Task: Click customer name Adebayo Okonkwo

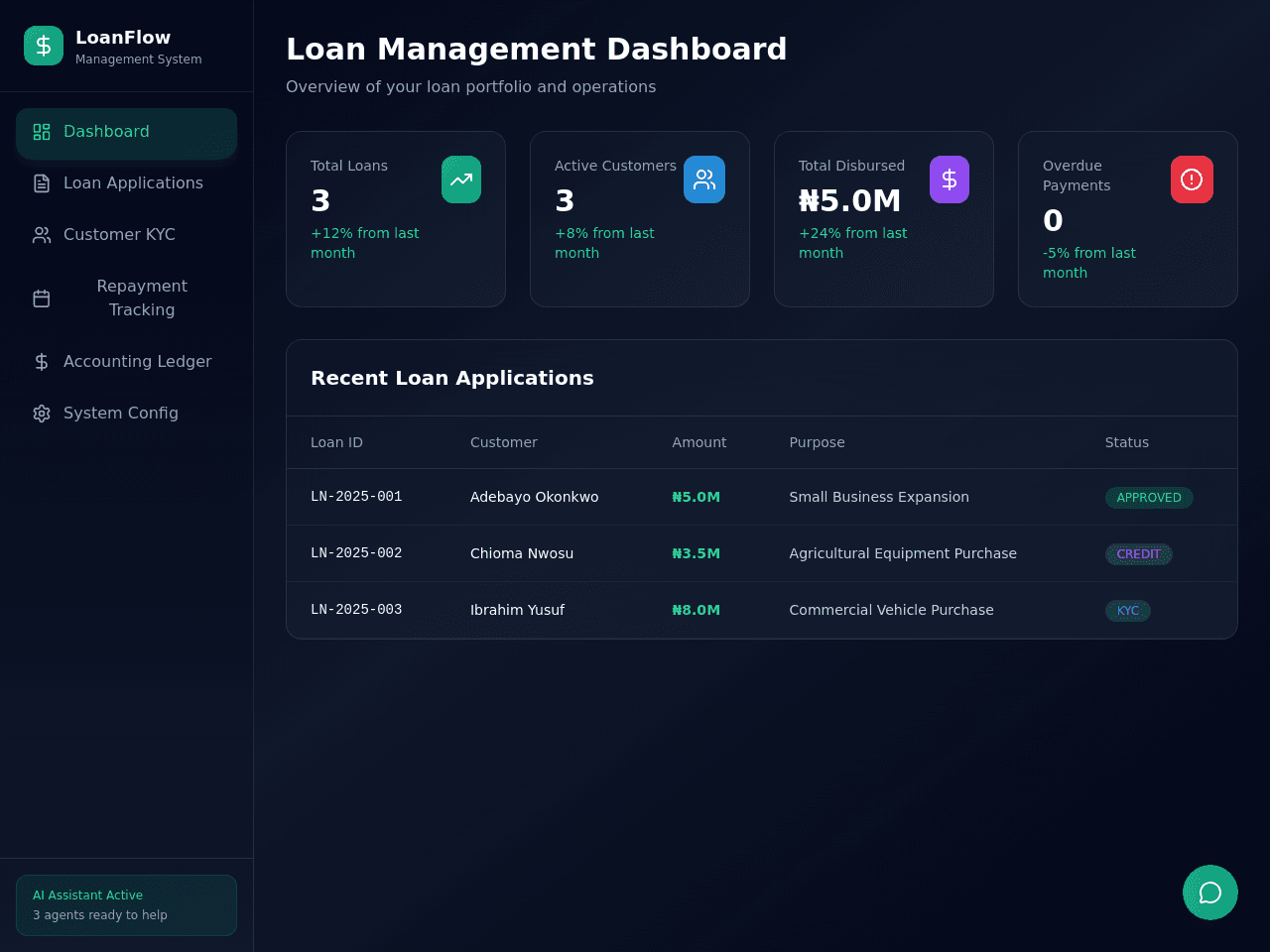Action: click(534, 497)
